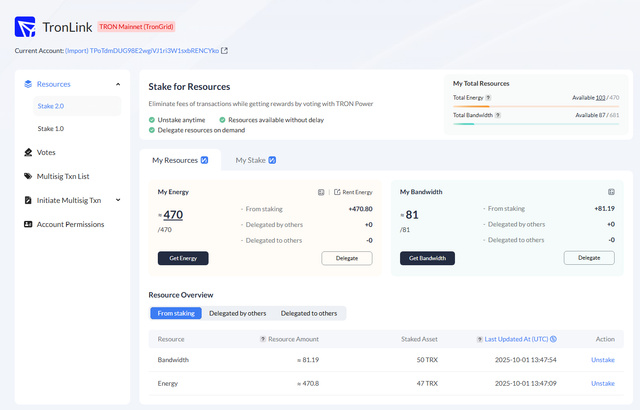Click the TronLink logo icon
640x410 pixels.
[x=27, y=26]
